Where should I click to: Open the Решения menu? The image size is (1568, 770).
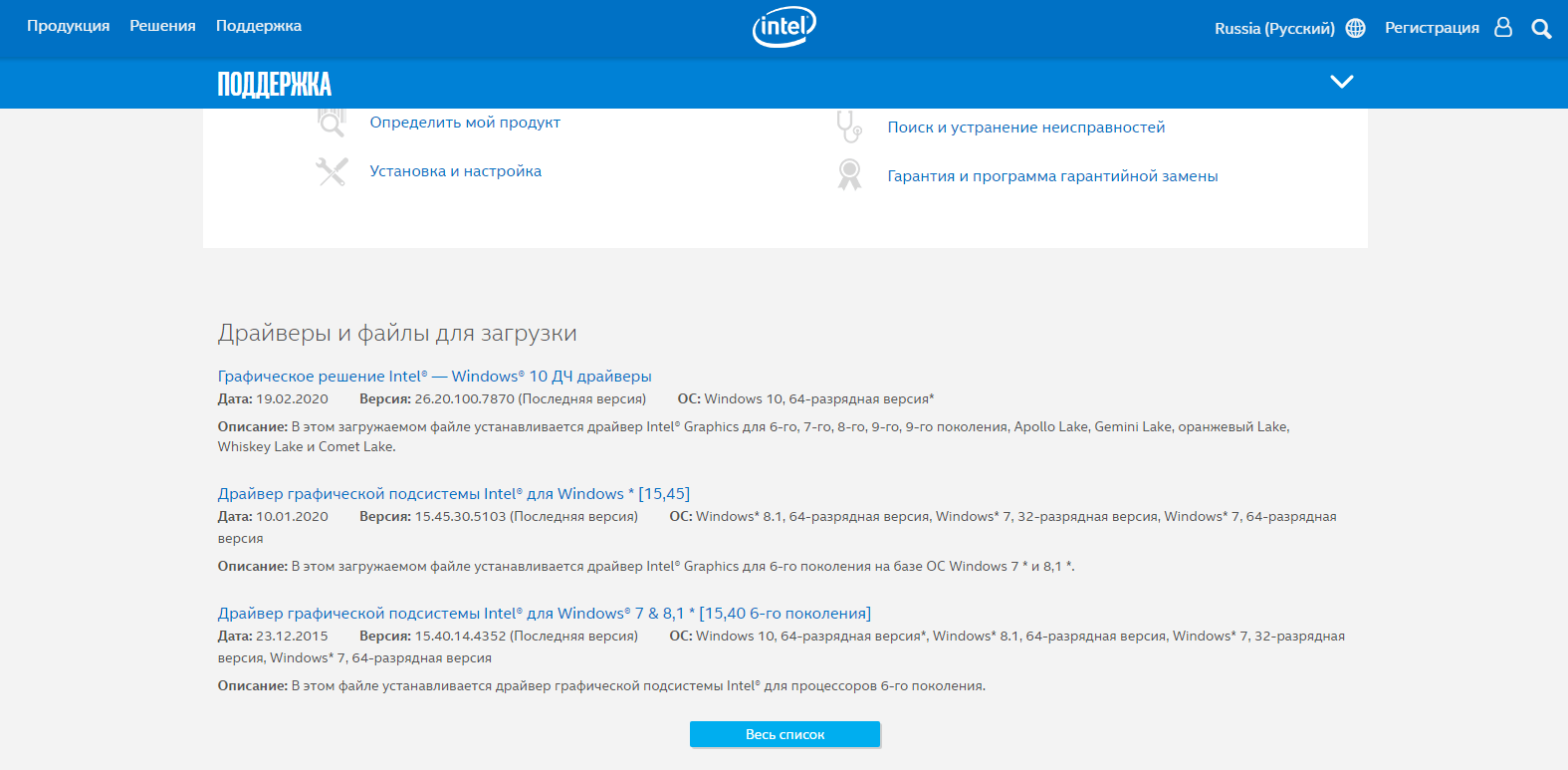click(x=162, y=26)
